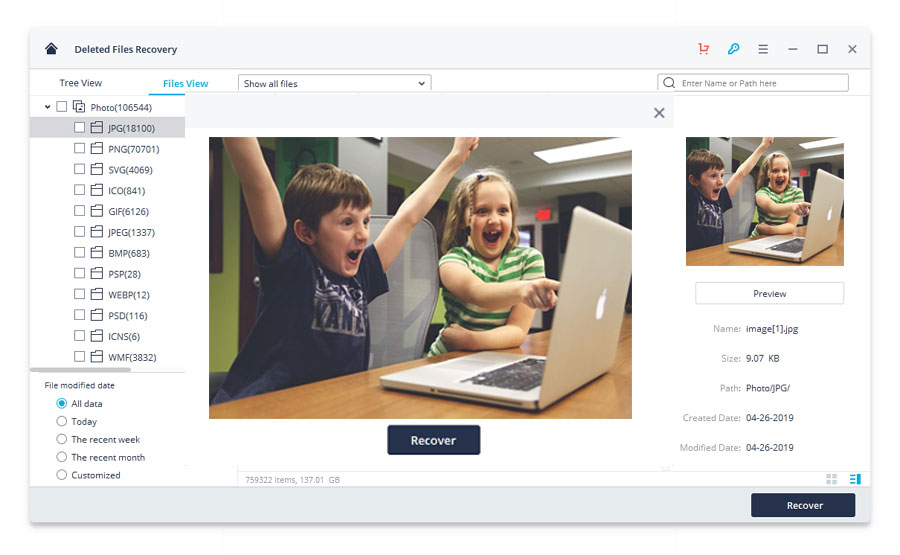900x555 pixels.
Task: Click the image[1].jpg file name
Action: pyautogui.click(x=772, y=329)
